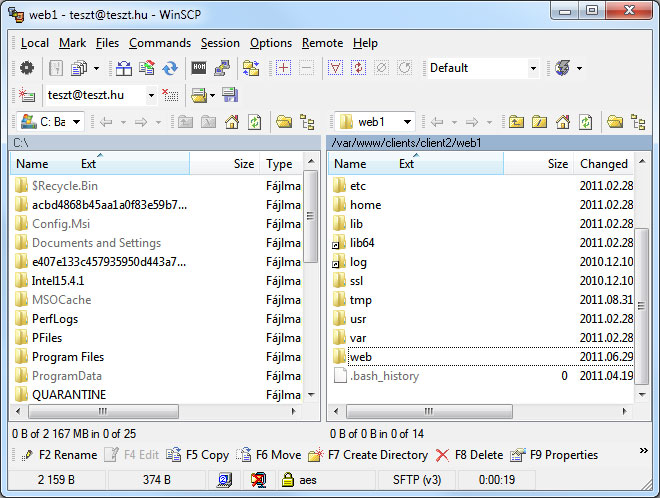Screen dimensions: 660x498
Task: Open local directory tree icon
Action: tap(307, 123)
